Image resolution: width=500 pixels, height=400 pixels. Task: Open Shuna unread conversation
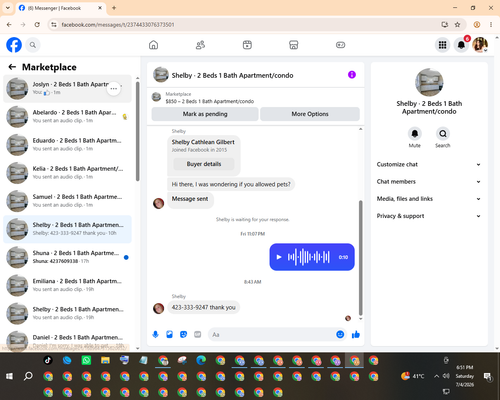(x=67, y=257)
